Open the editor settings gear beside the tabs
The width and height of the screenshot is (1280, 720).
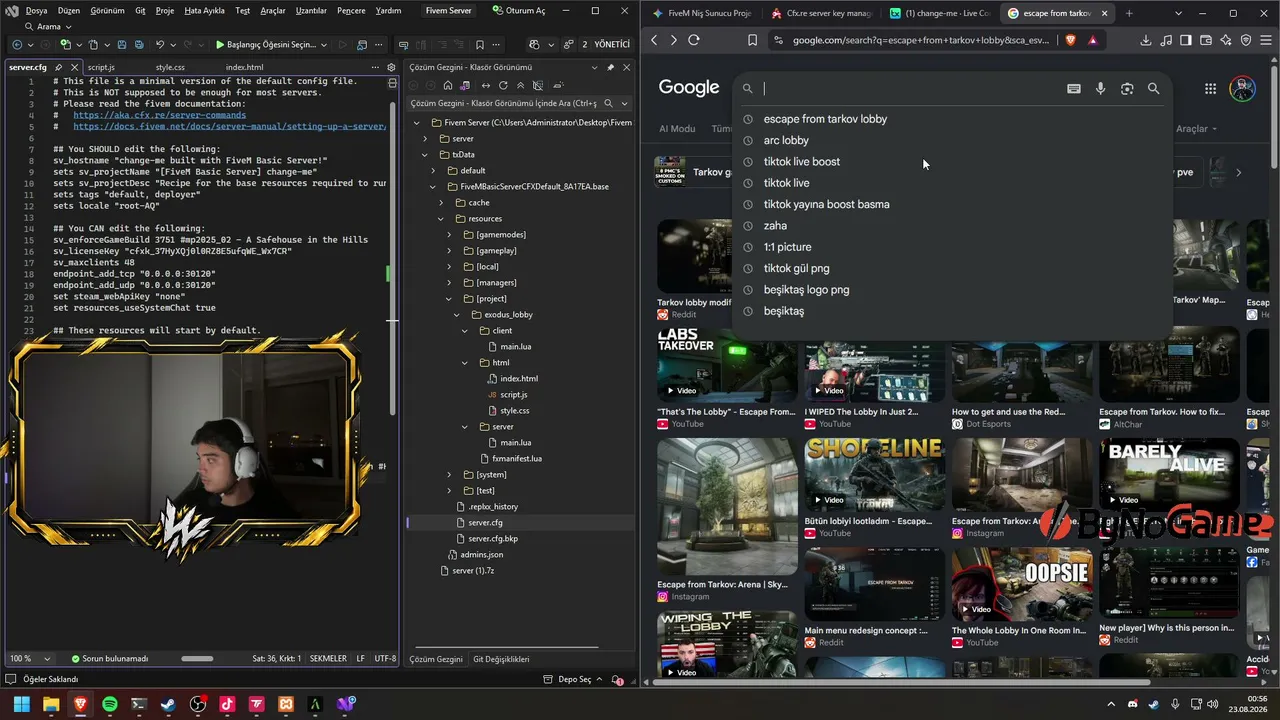[391, 67]
